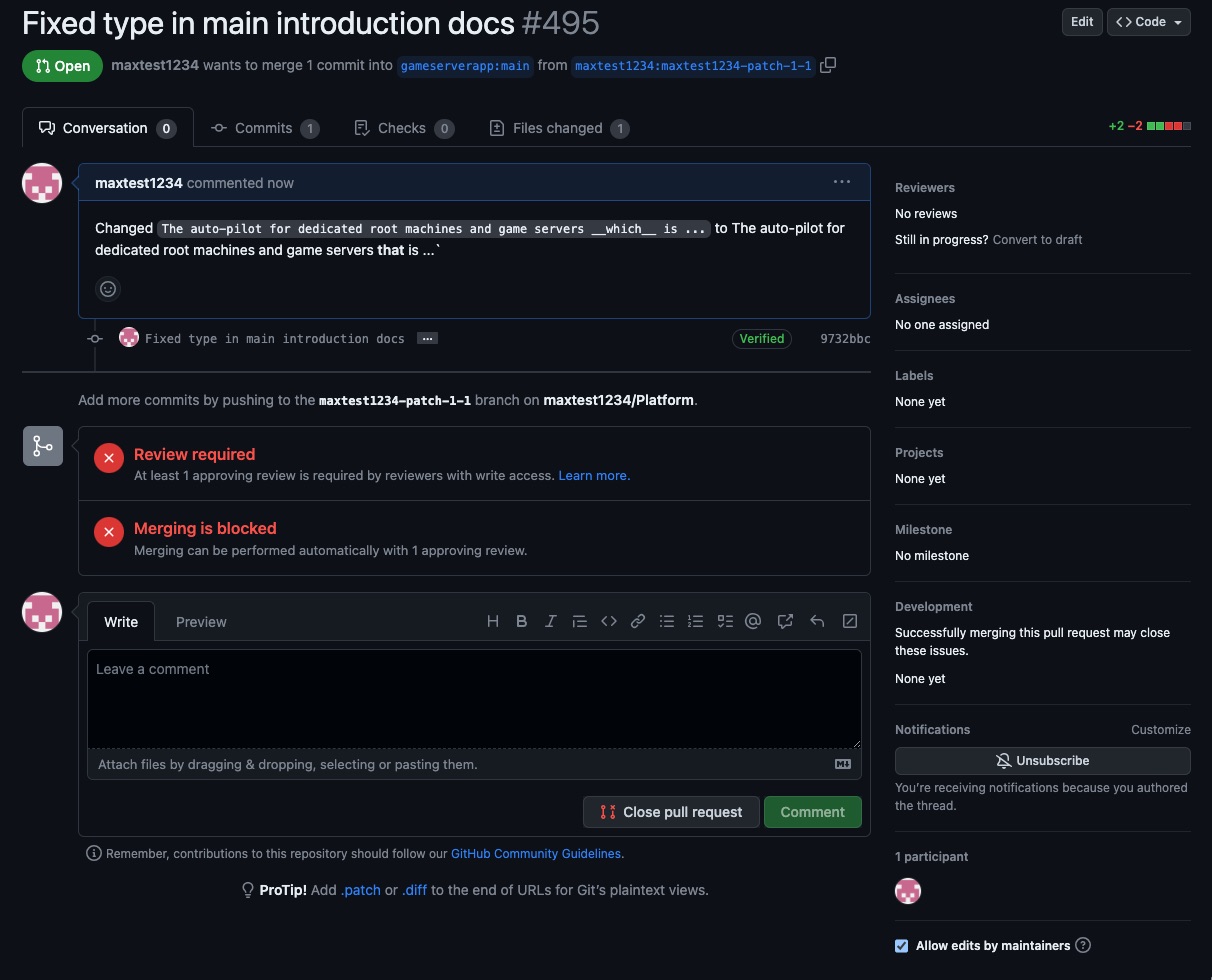The image size is (1212, 980).
Task: Toggle bold formatting for the comment
Action: [521, 621]
